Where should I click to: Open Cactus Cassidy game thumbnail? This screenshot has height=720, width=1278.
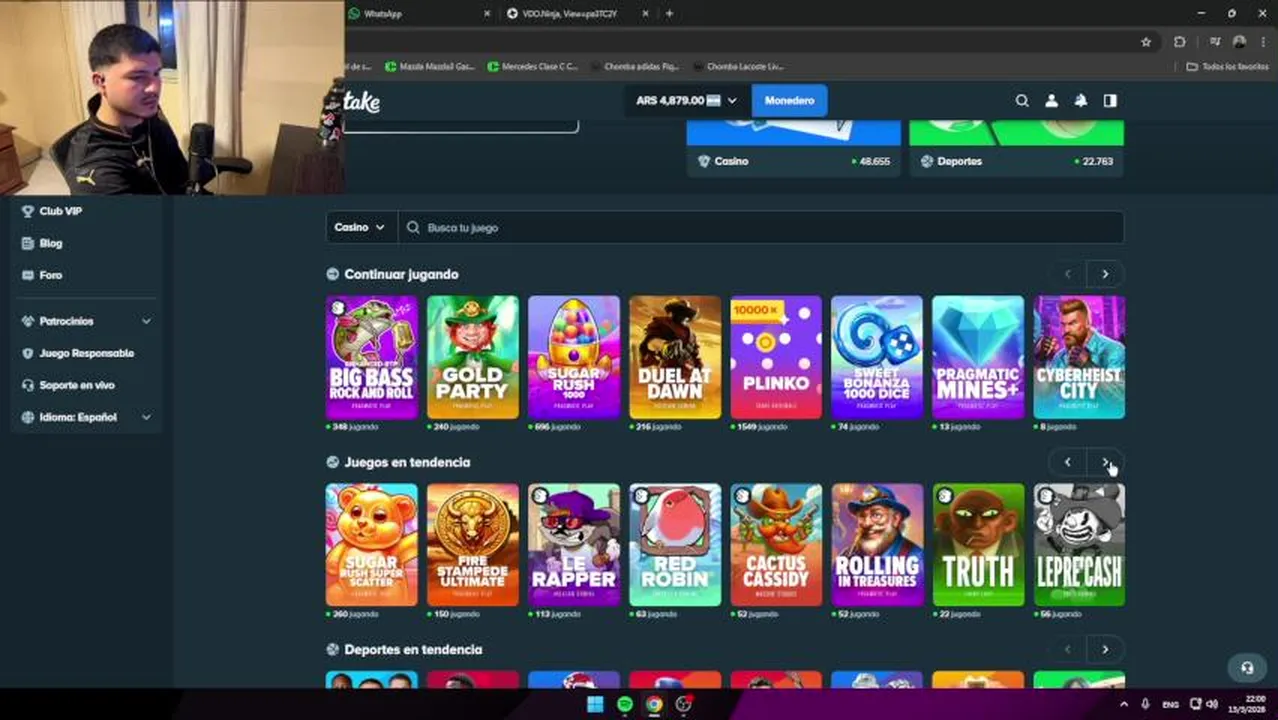click(776, 545)
